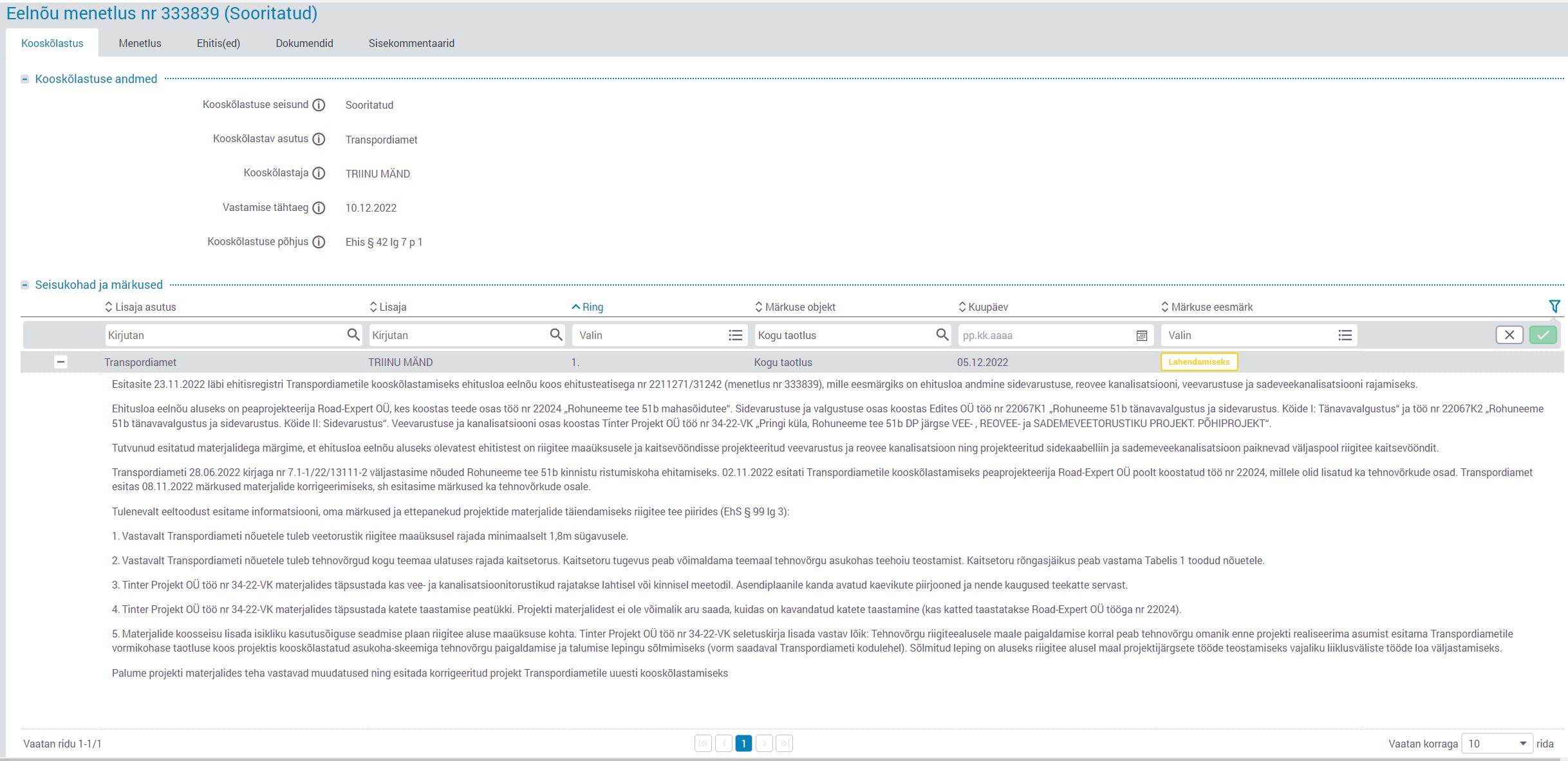Screen dimensions: 1568x761
Task: Click the Lahendamiseks status badge
Action: pyautogui.click(x=1199, y=362)
